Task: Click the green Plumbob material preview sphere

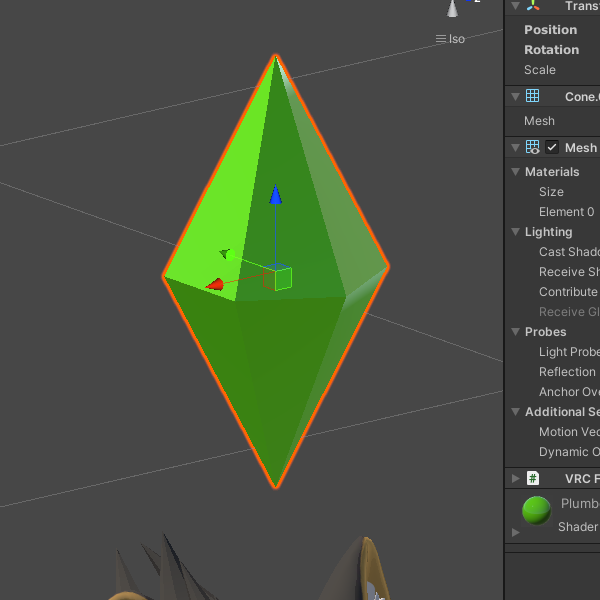Action: pyautogui.click(x=536, y=510)
